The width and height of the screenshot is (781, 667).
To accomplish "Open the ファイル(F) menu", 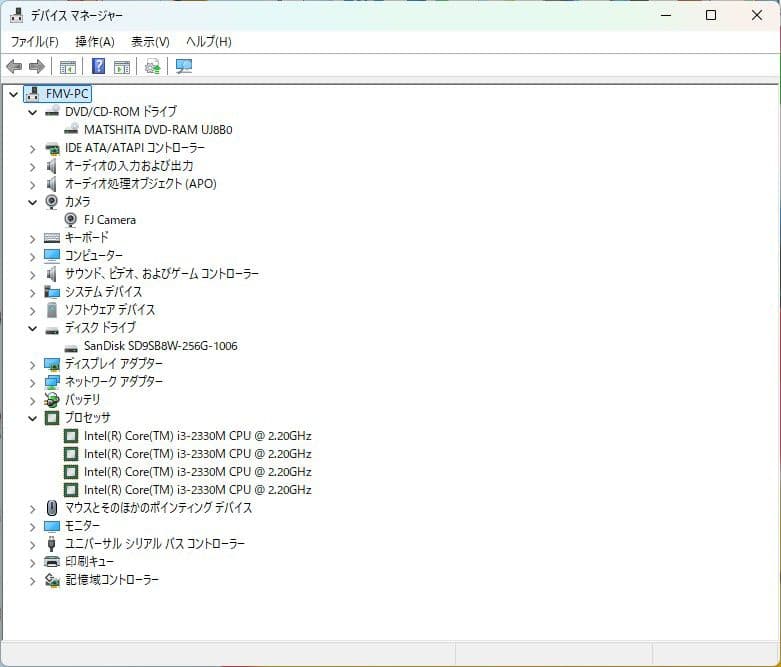I will 34,41.
